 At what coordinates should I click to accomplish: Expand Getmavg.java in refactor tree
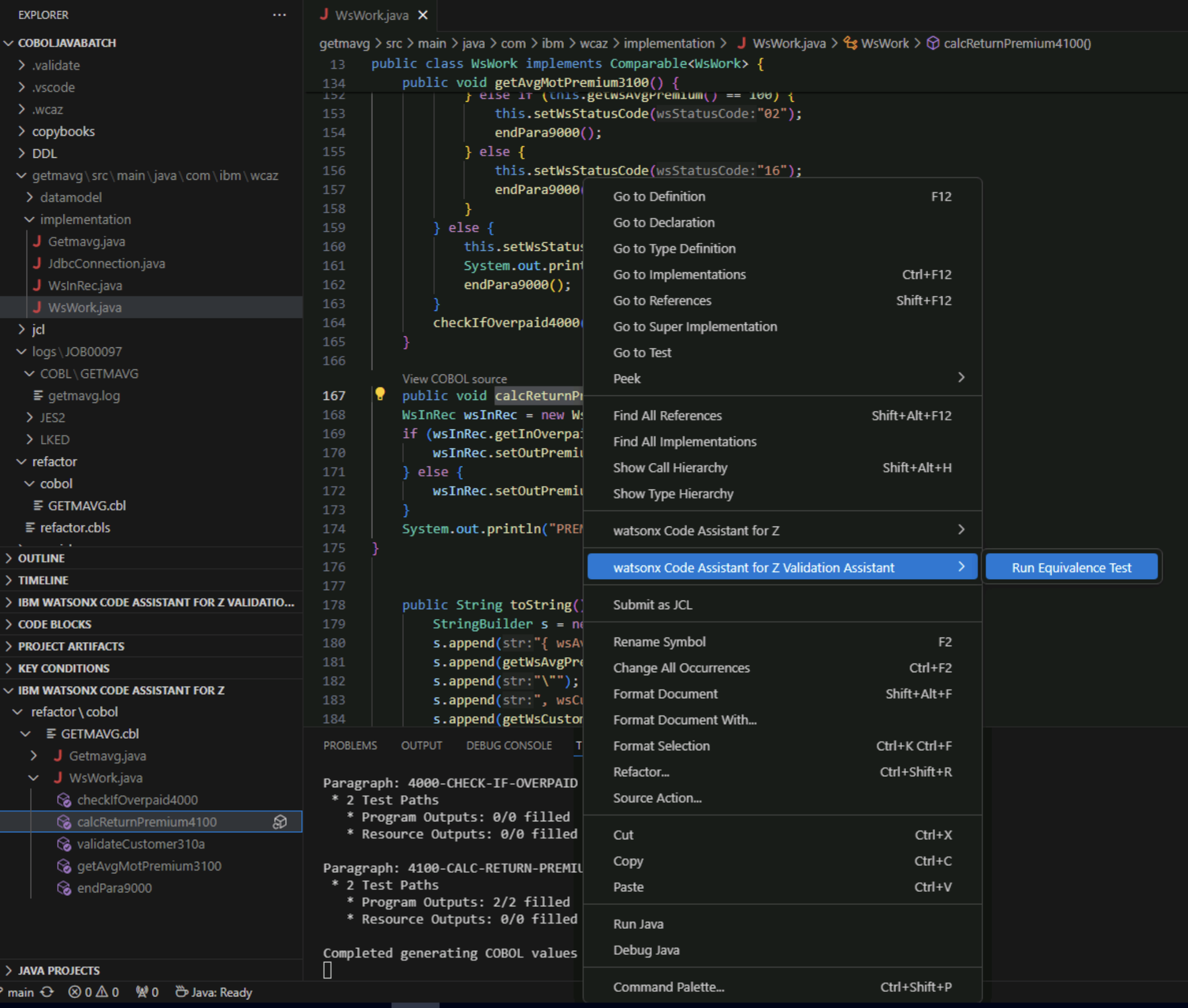(34, 756)
